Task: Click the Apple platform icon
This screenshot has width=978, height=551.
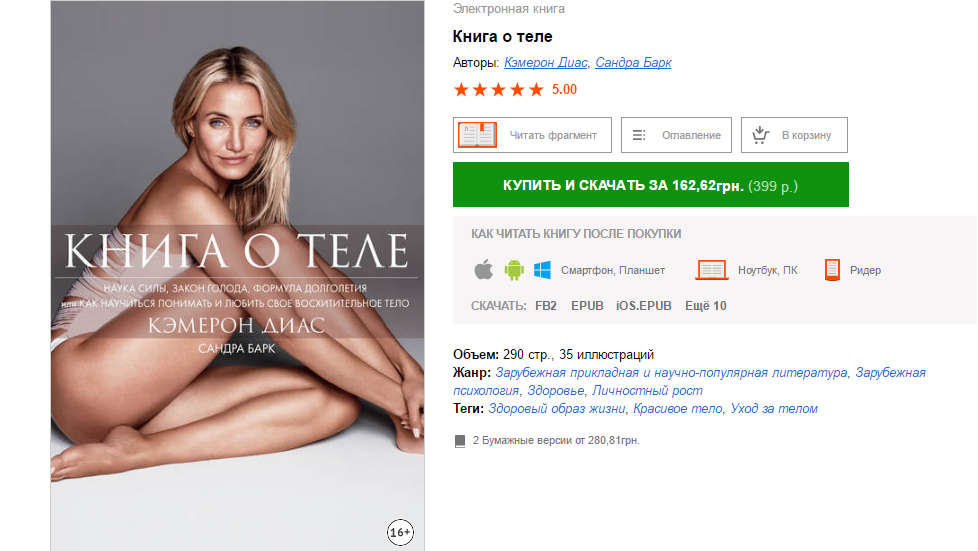Action: (483, 270)
